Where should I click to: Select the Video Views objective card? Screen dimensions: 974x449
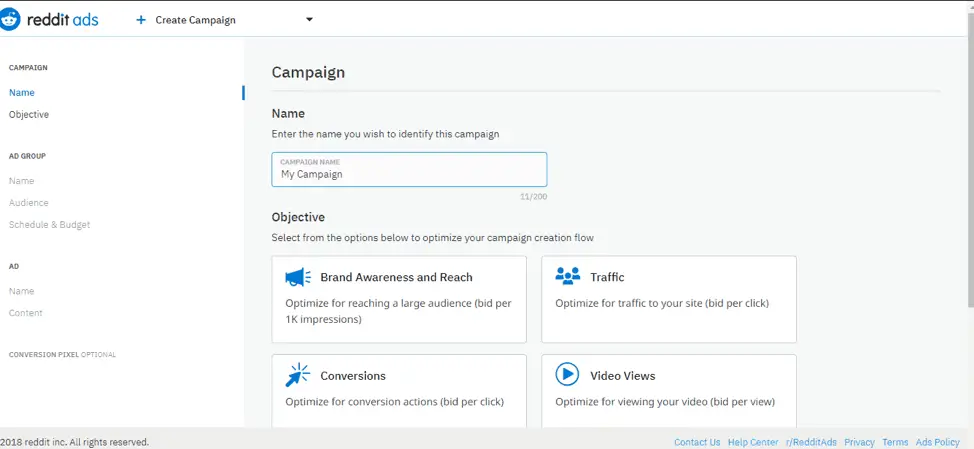668,391
